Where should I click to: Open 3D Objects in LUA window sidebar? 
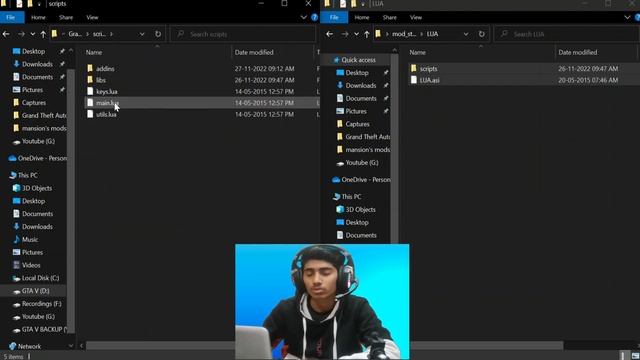pos(360,209)
